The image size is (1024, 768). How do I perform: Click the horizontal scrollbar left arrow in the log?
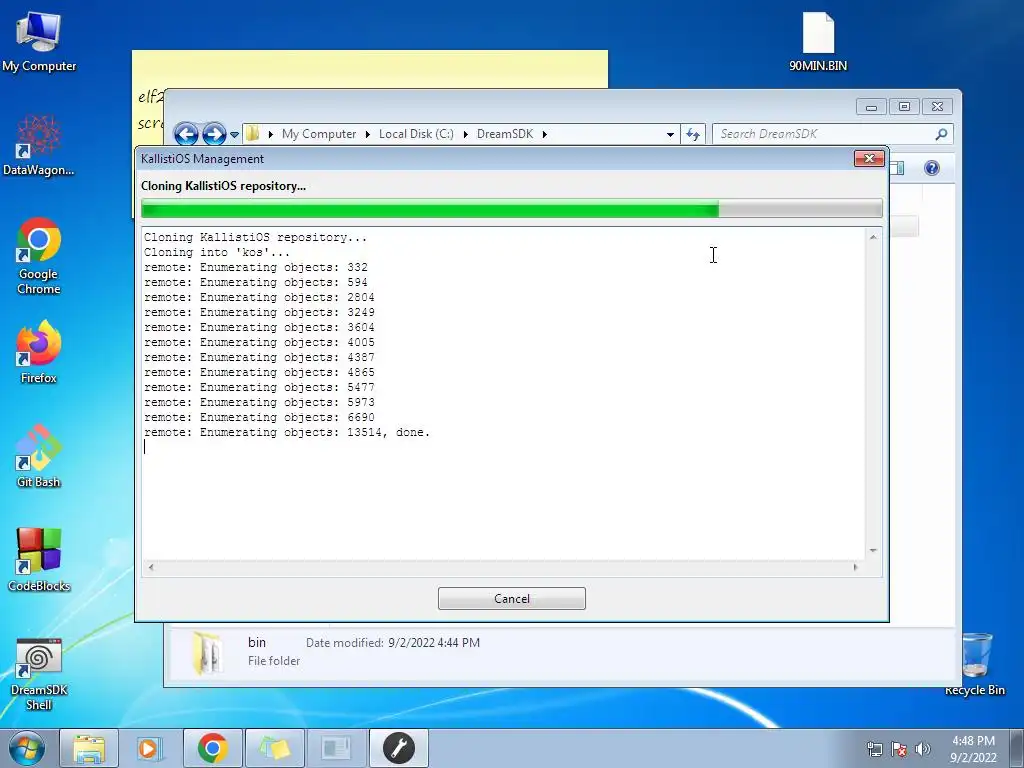coord(151,567)
